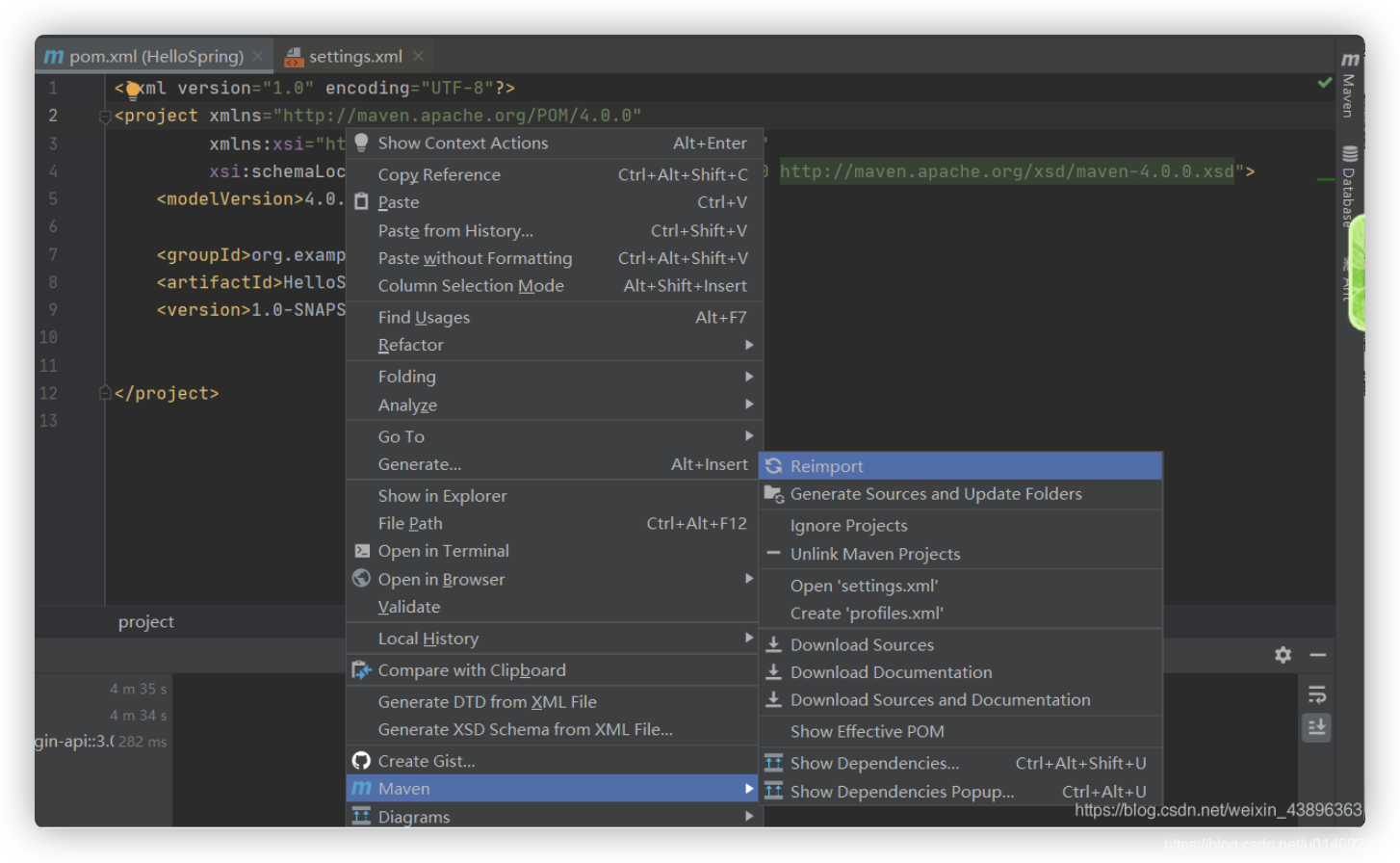Click the Reimport refresh icon
The width and height of the screenshot is (1400, 863).
(773, 466)
